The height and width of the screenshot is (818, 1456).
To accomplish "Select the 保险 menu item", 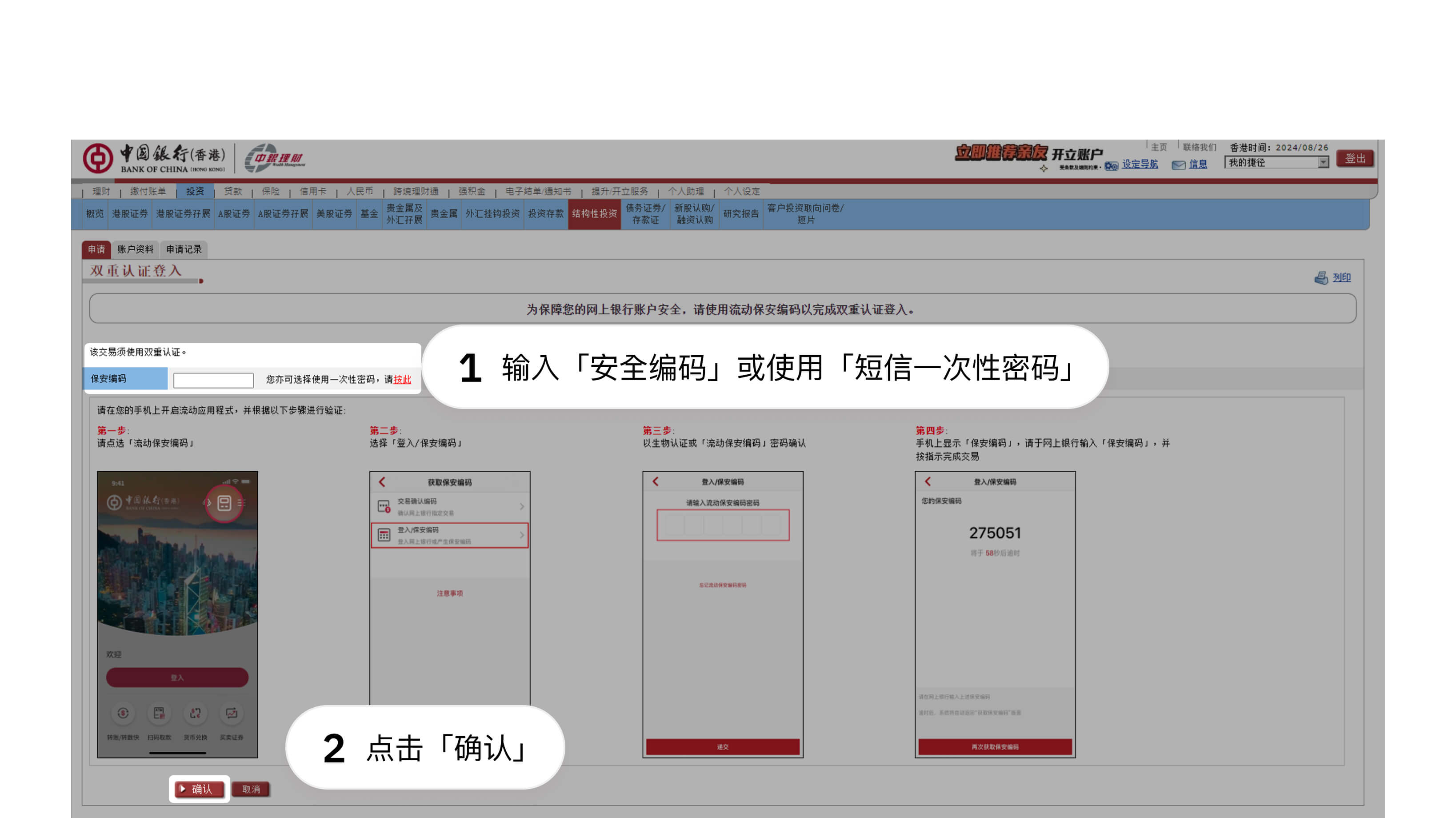I will 271,191.
